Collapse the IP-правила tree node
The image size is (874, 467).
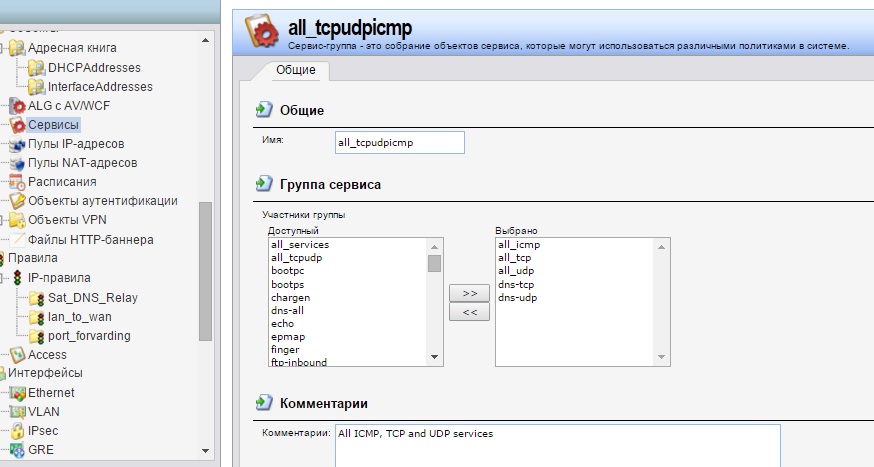pyautogui.click(x=2, y=278)
